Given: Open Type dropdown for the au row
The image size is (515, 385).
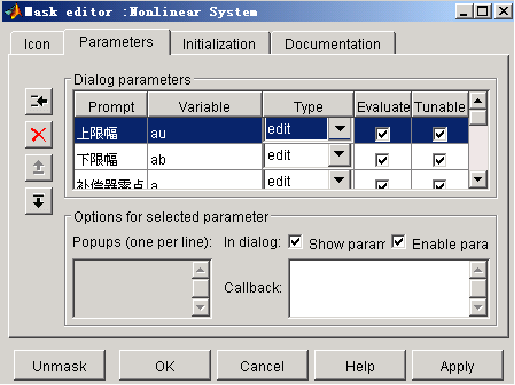Looking at the screenshot, I should (340, 129).
